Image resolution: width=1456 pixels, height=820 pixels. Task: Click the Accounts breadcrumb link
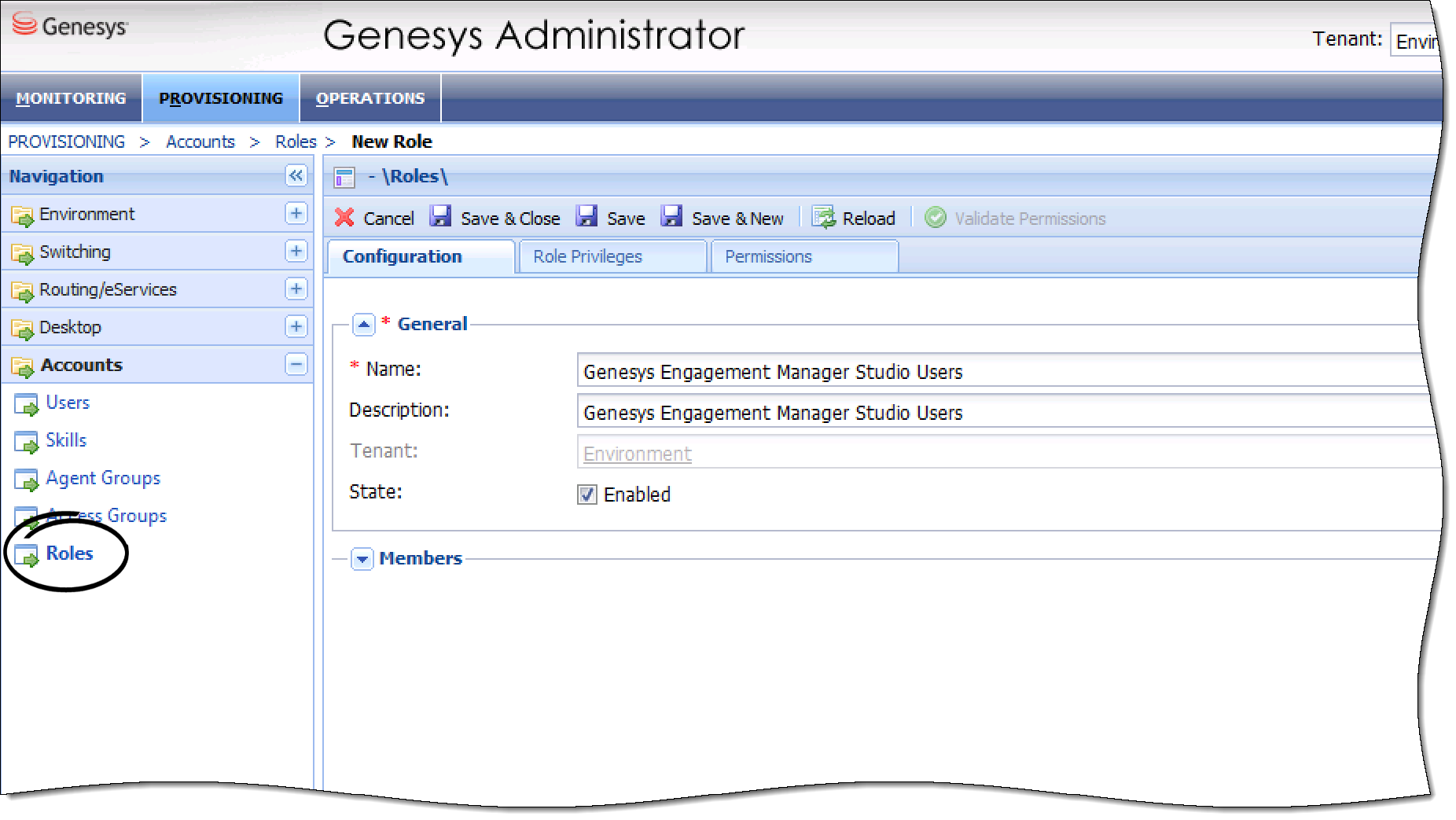click(200, 142)
